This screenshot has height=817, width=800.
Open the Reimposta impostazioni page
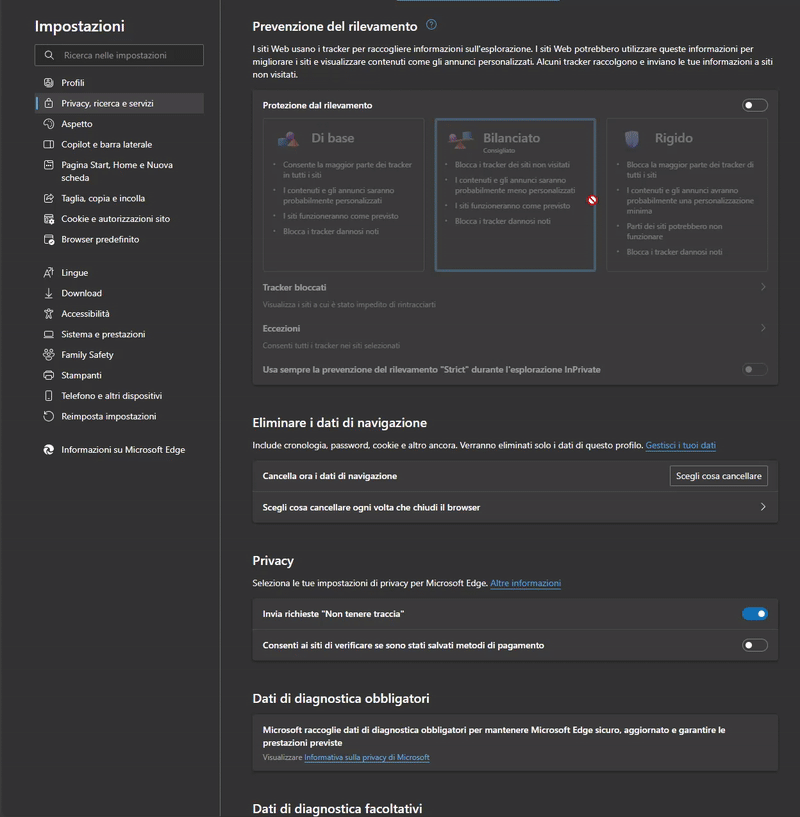(119, 416)
